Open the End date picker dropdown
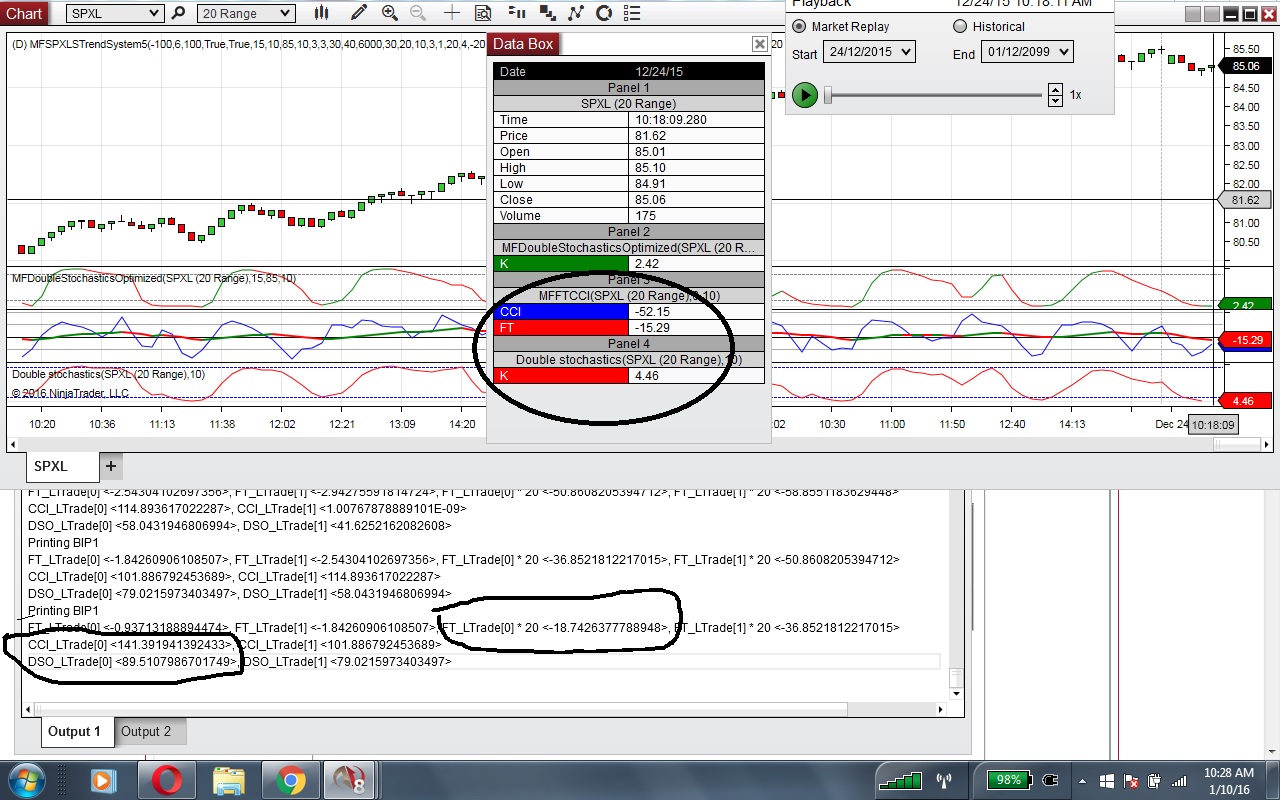Image resolution: width=1280 pixels, height=800 pixels. (x=1027, y=52)
